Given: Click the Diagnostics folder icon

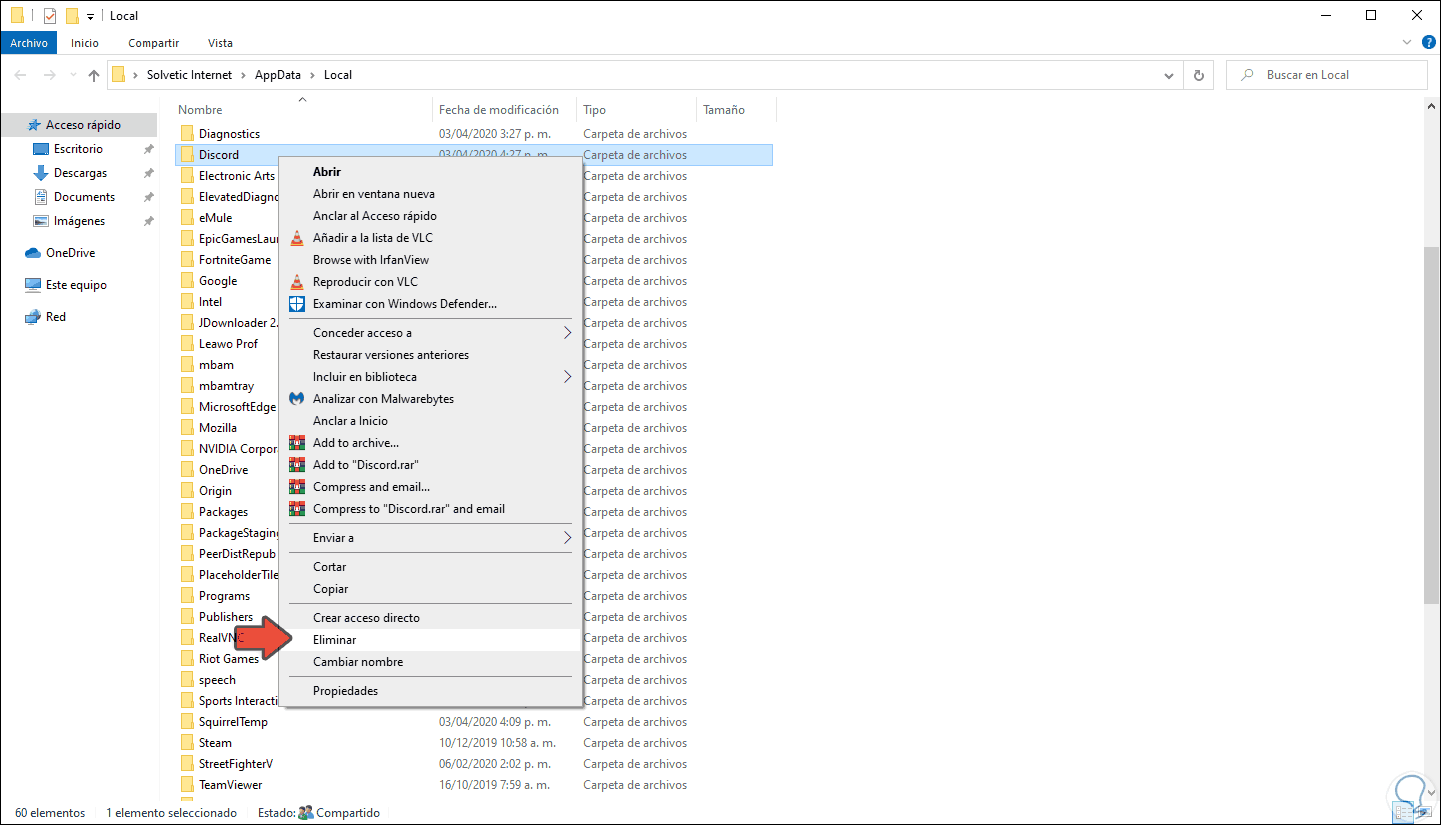Looking at the screenshot, I should point(186,134).
